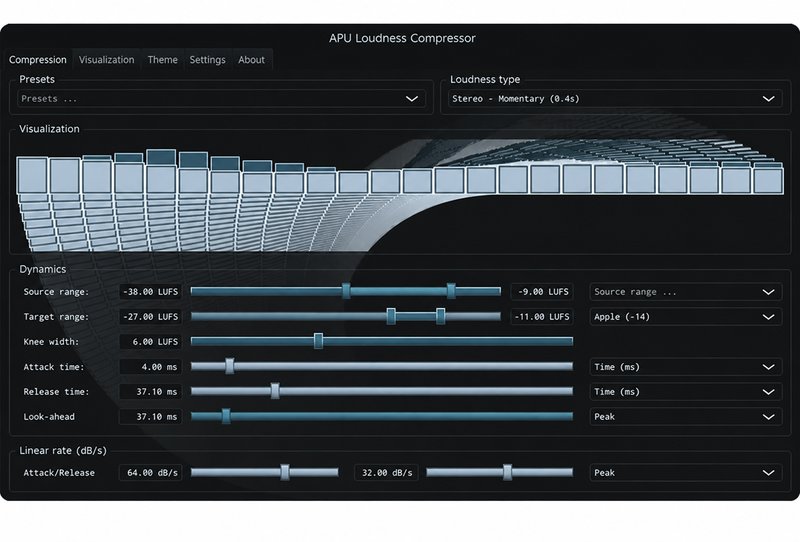Open the Linear rate Peak dropdown

coord(685,473)
